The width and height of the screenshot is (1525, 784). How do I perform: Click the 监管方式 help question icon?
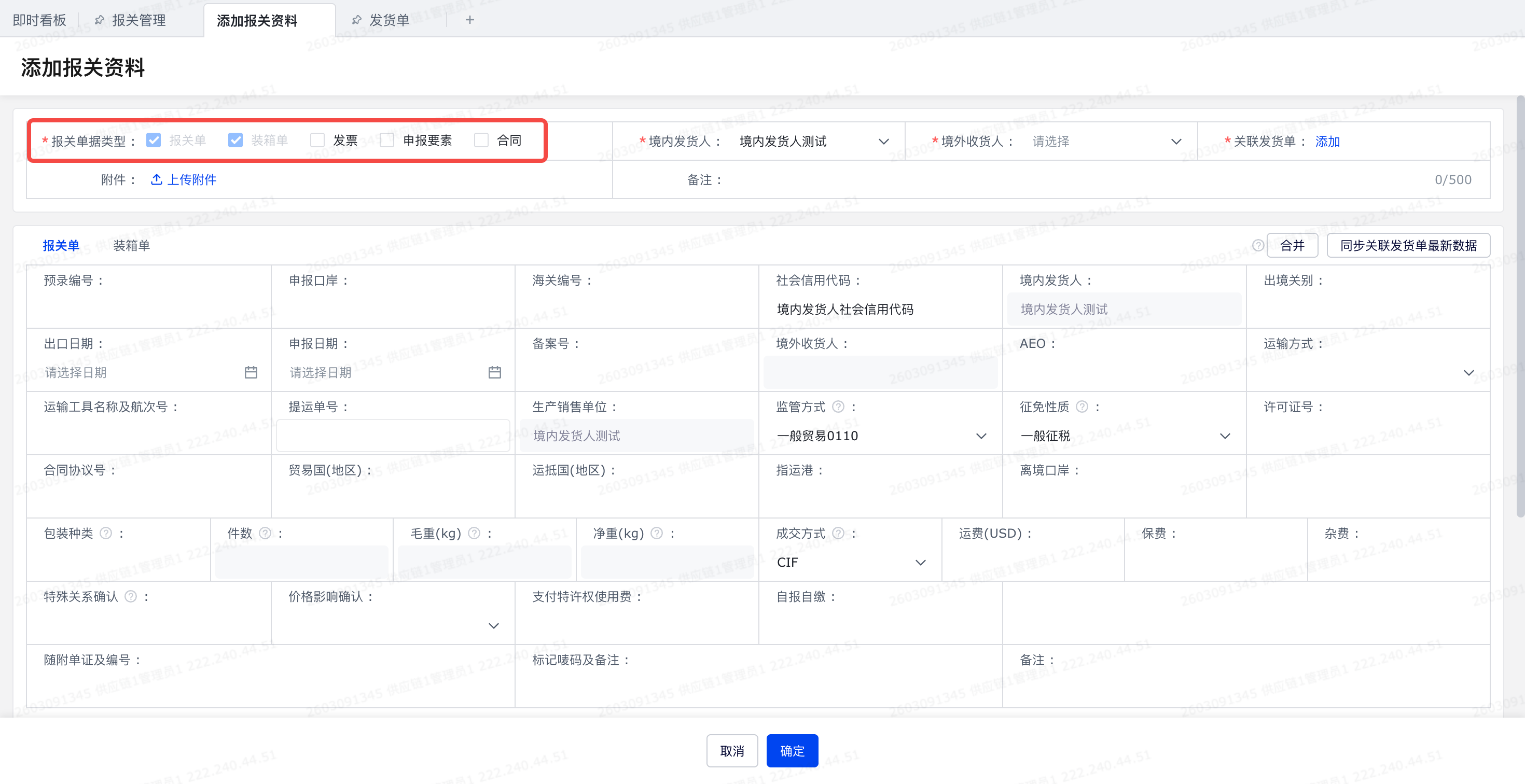(838, 407)
